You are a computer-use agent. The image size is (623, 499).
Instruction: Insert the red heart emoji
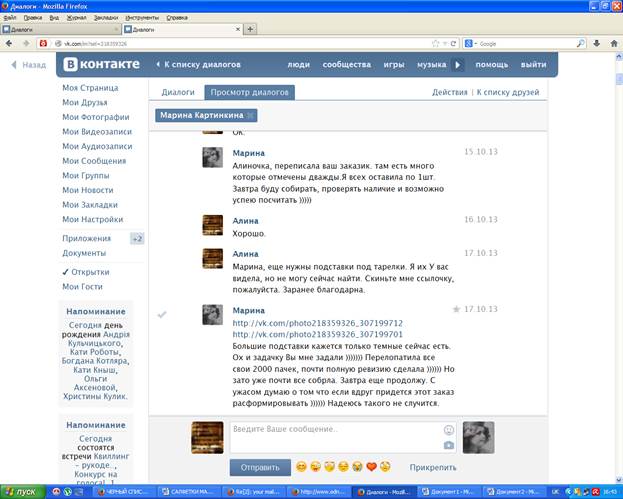[371, 466]
